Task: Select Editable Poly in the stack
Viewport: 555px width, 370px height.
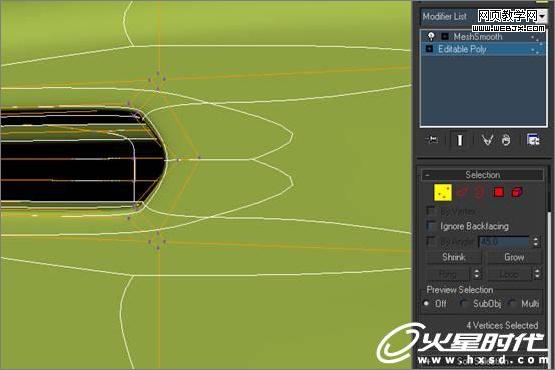Action: coord(483,49)
